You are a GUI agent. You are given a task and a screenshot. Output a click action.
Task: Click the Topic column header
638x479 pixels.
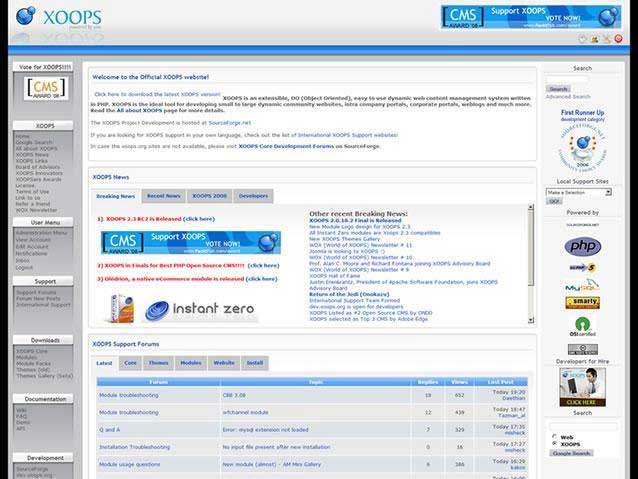point(316,382)
